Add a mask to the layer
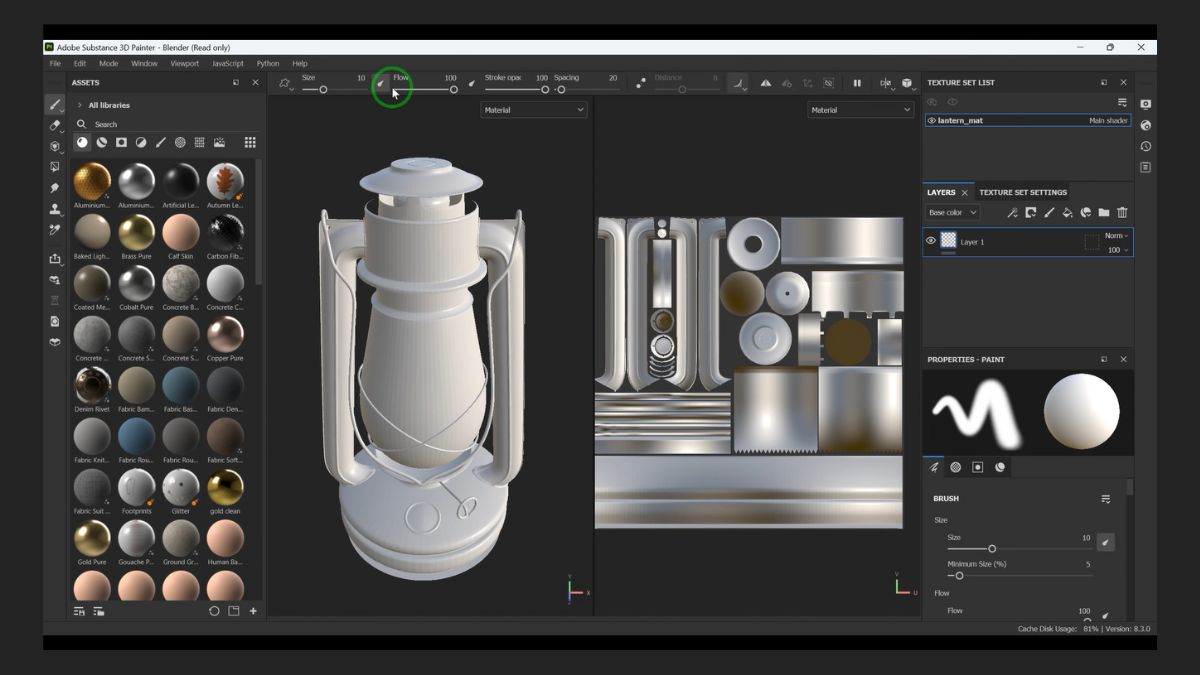 tap(1031, 213)
